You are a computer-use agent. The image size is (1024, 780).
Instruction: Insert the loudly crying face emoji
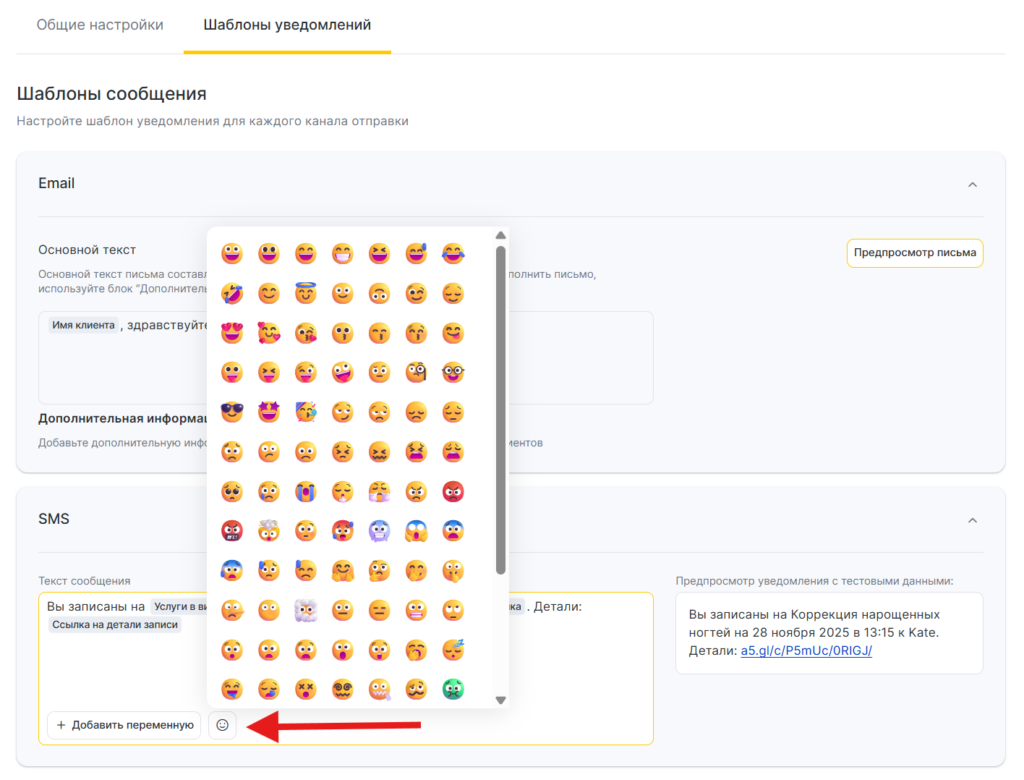(x=306, y=491)
